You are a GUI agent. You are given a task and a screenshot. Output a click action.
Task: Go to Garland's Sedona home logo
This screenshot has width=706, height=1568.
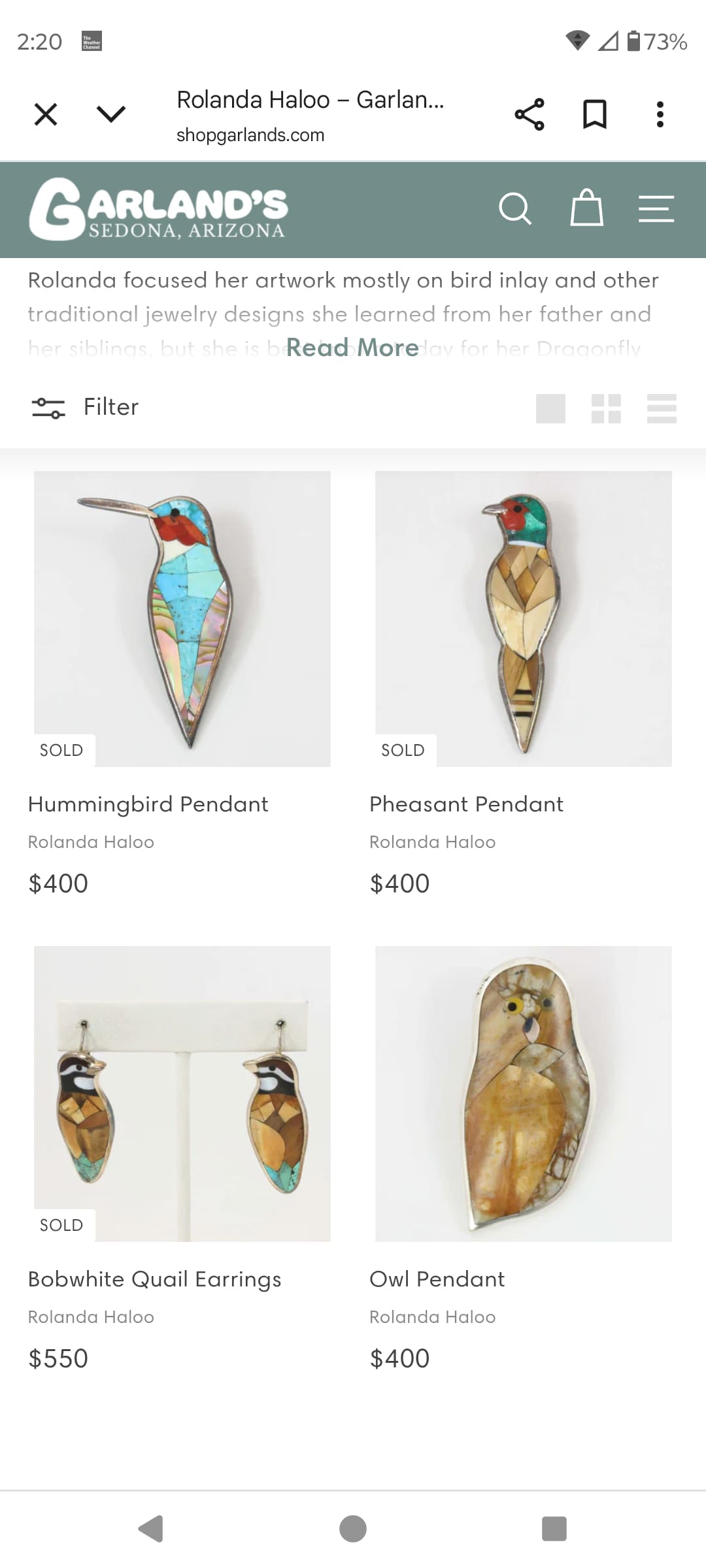tap(158, 209)
